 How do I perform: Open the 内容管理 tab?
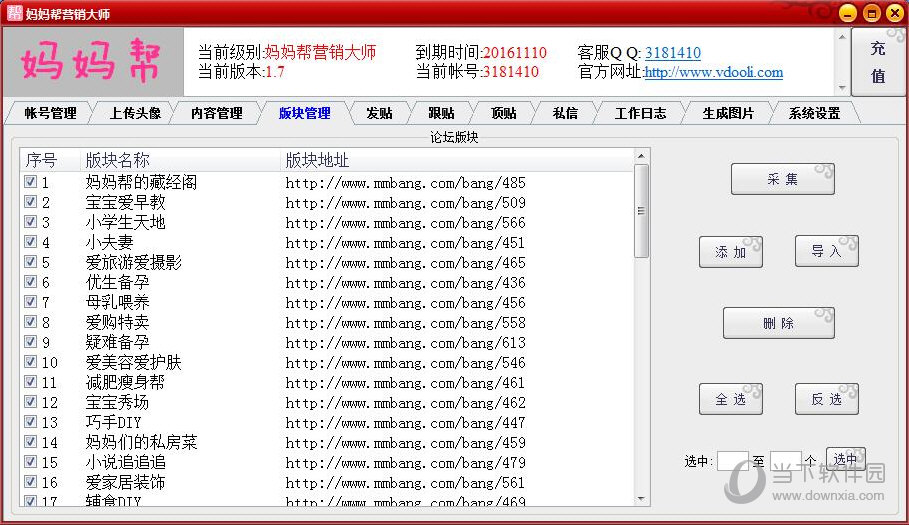pos(217,113)
